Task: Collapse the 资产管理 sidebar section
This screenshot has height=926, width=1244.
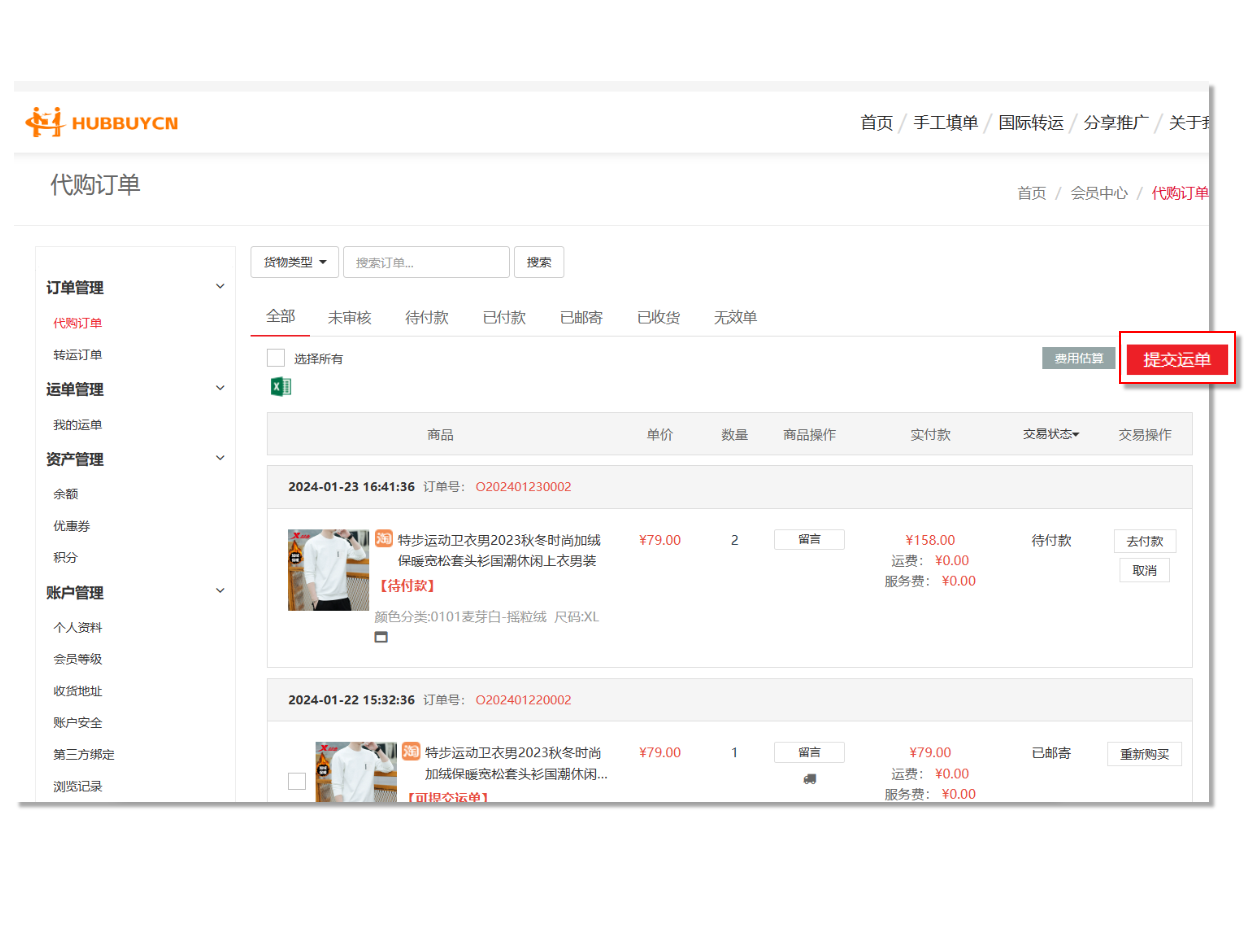Action: [x=220, y=458]
